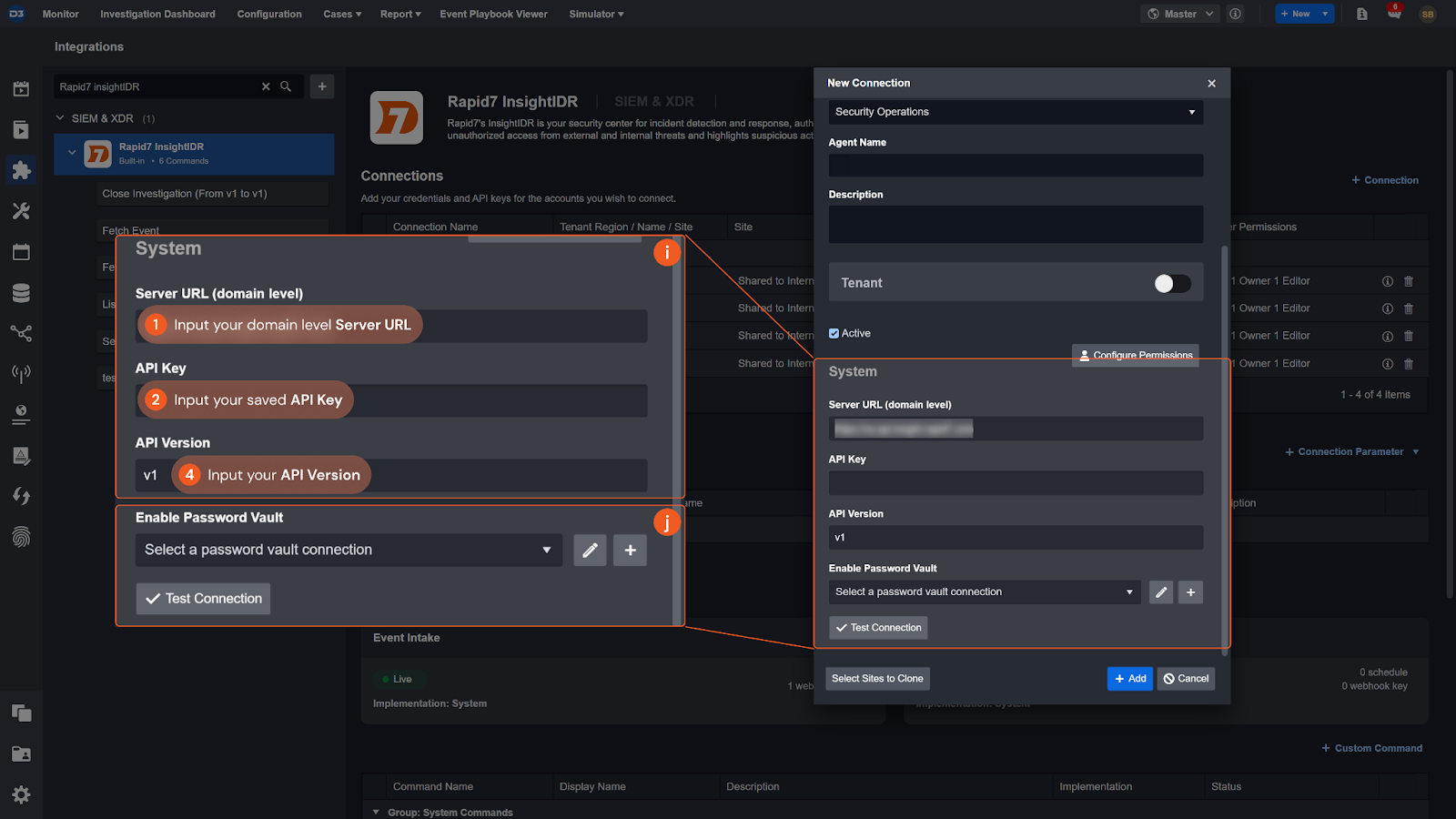The height and width of the screenshot is (819, 1456).
Task: Open the settings gear in sidebar
Action: pyautogui.click(x=21, y=794)
